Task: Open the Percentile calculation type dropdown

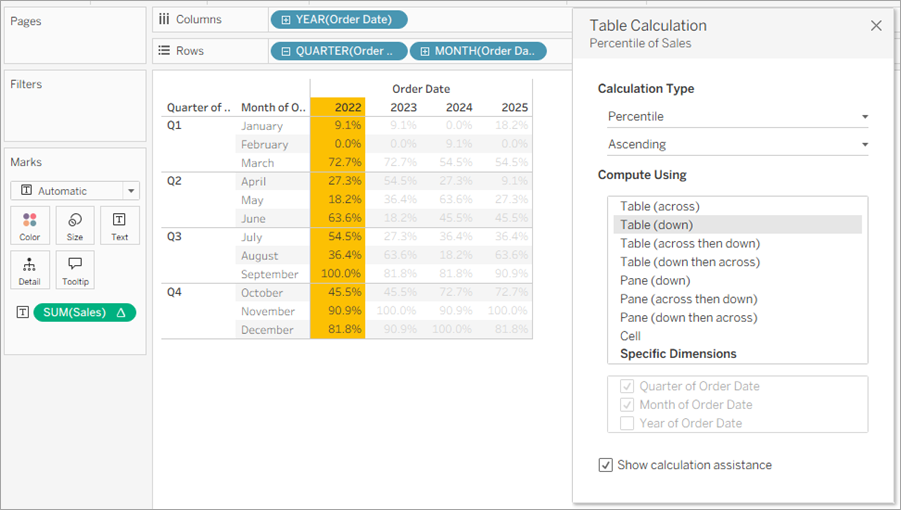Action: click(738, 117)
